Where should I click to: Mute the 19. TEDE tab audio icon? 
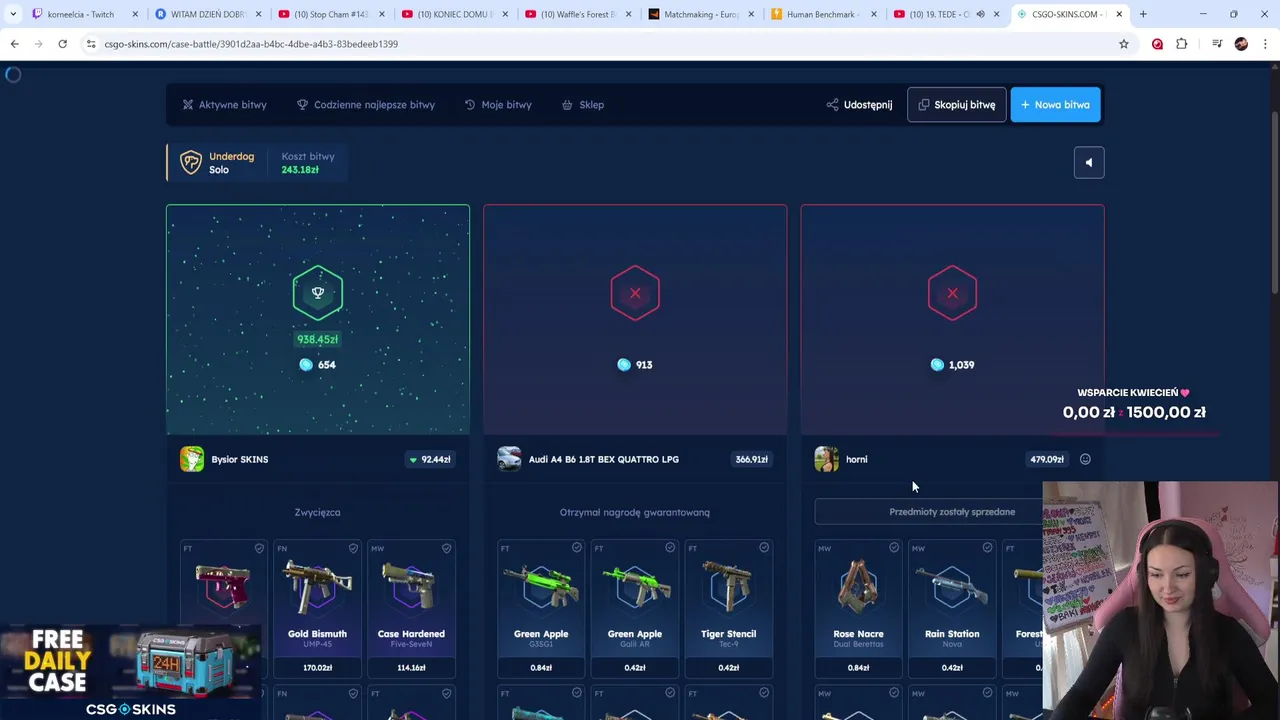point(980,14)
